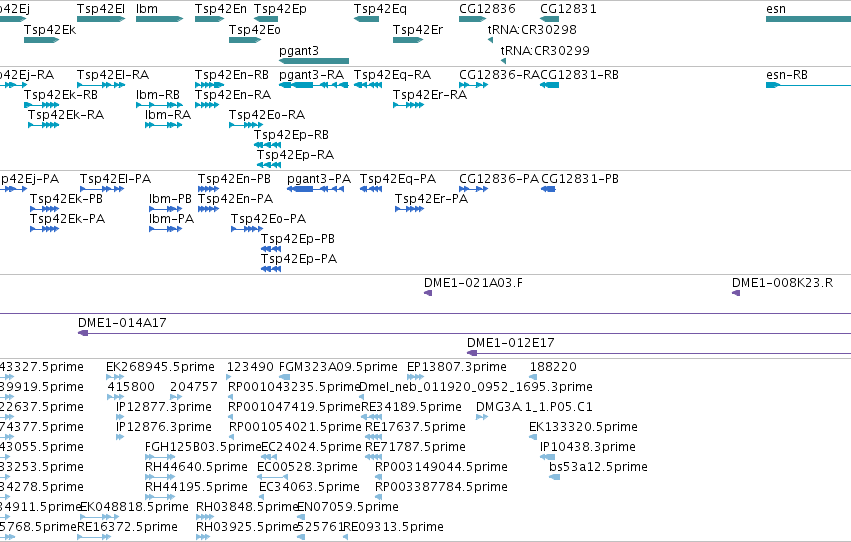The width and height of the screenshot is (851, 542).
Task: Click protein Tsp42Ep-PB
Action: [x=271, y=249]
